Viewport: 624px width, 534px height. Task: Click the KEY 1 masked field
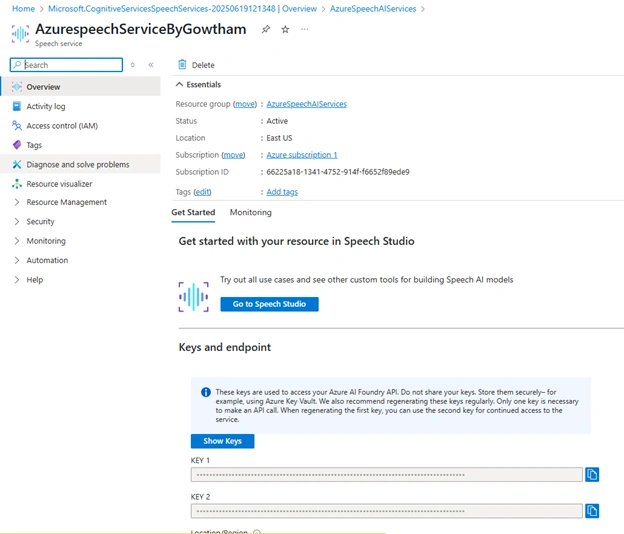386,474
